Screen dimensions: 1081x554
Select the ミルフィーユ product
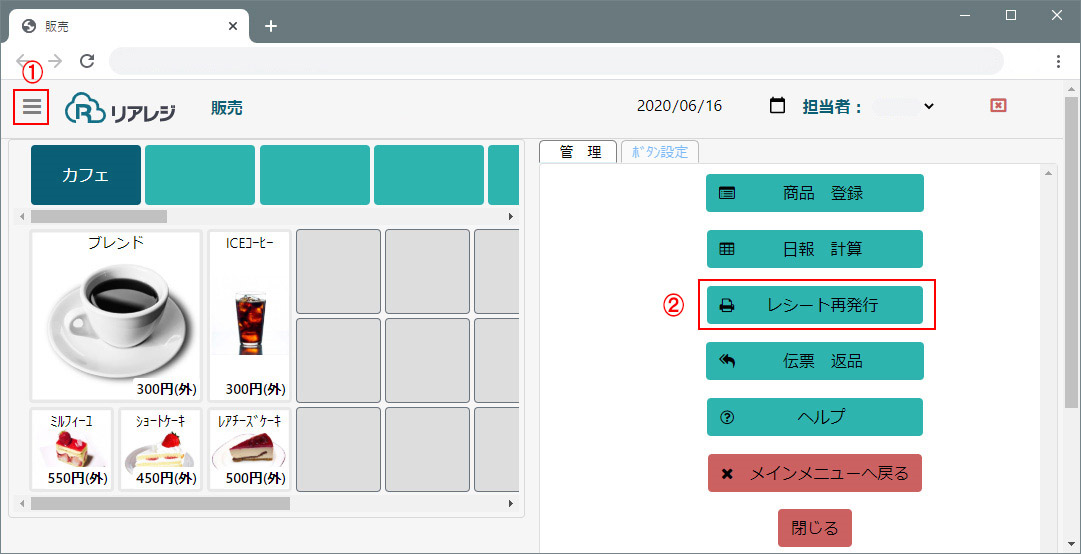[x=72, y=449]
